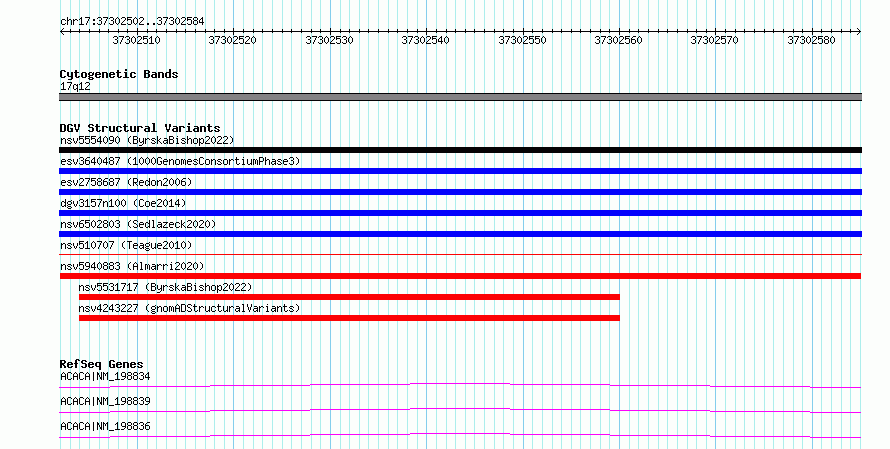Open variant label nsv5554090 (ByrskaBishop2022)
Screen dimensions: 890x449
coord(147,140)
